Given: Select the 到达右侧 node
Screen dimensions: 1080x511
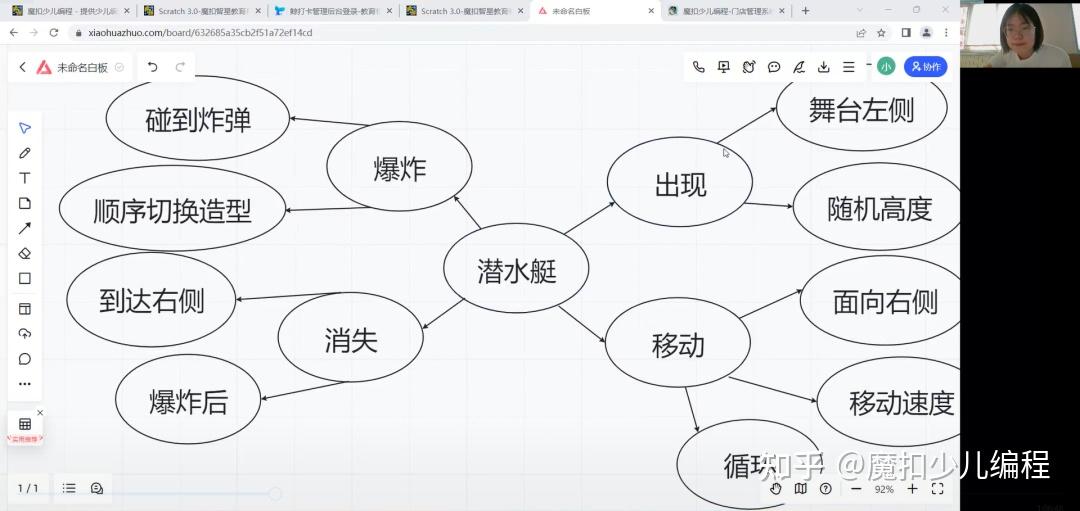Looking at the screenshot, I should point(151,300).
